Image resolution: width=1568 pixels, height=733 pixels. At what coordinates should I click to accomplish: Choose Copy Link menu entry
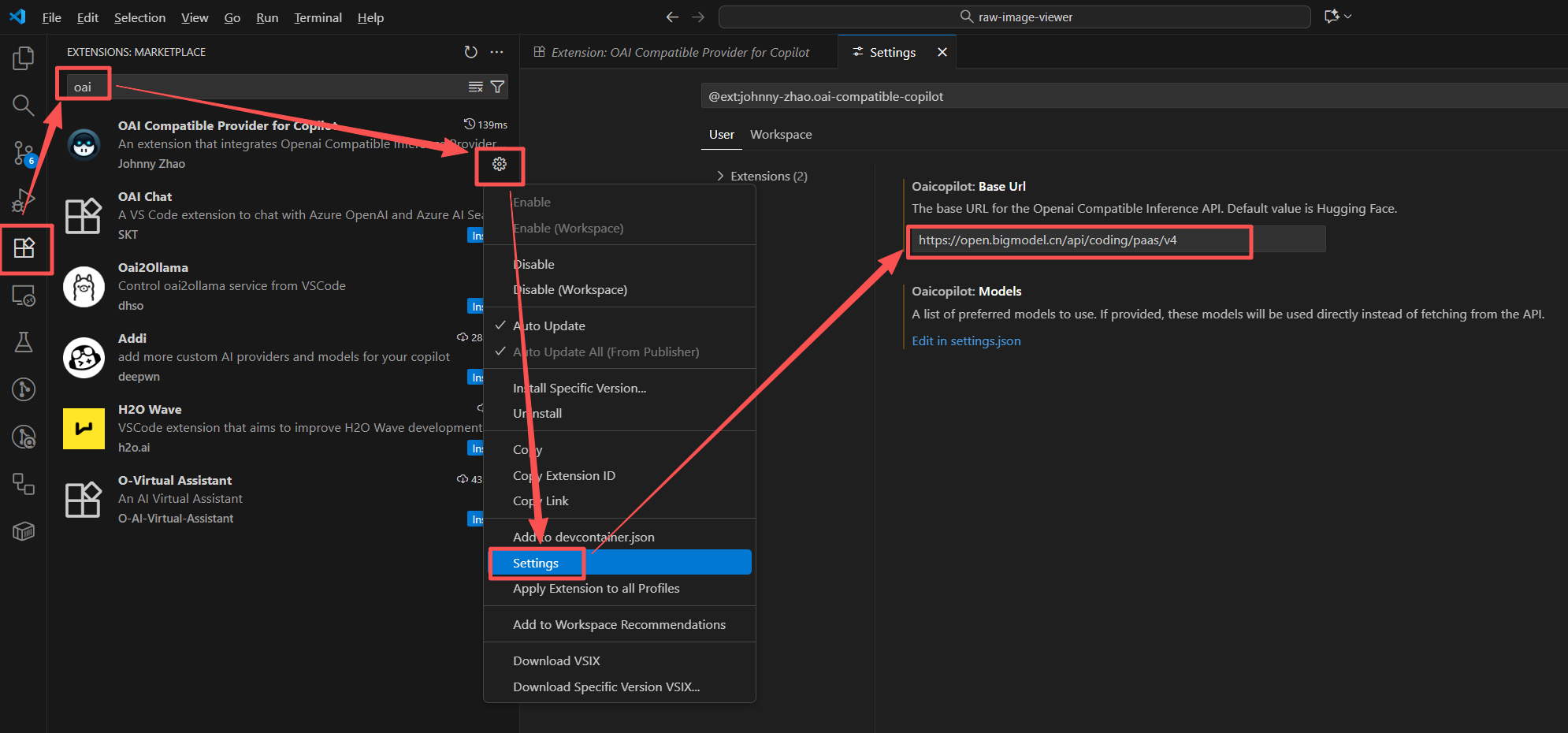[619, 501]
